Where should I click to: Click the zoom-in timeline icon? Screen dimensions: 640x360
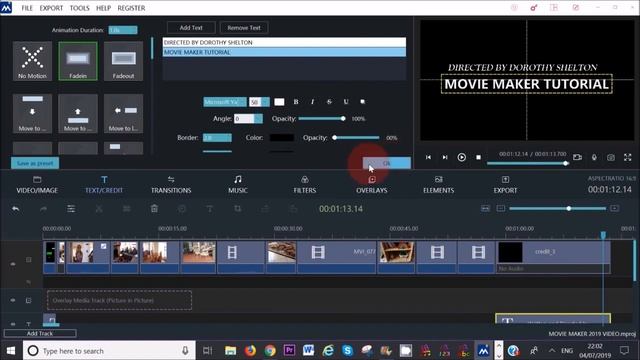point(614,209)
